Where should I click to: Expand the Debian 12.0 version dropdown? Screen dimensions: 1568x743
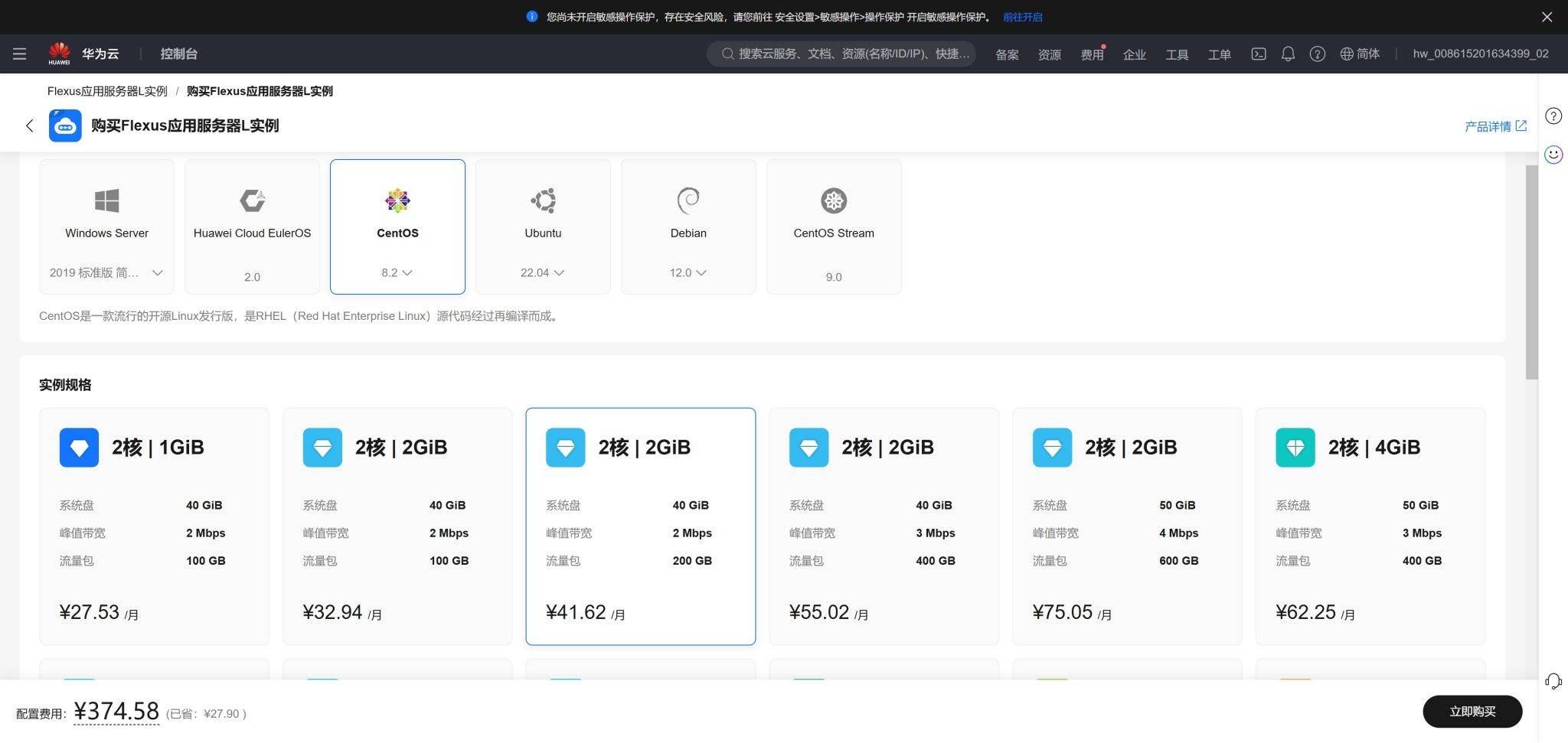click(688, 272)
